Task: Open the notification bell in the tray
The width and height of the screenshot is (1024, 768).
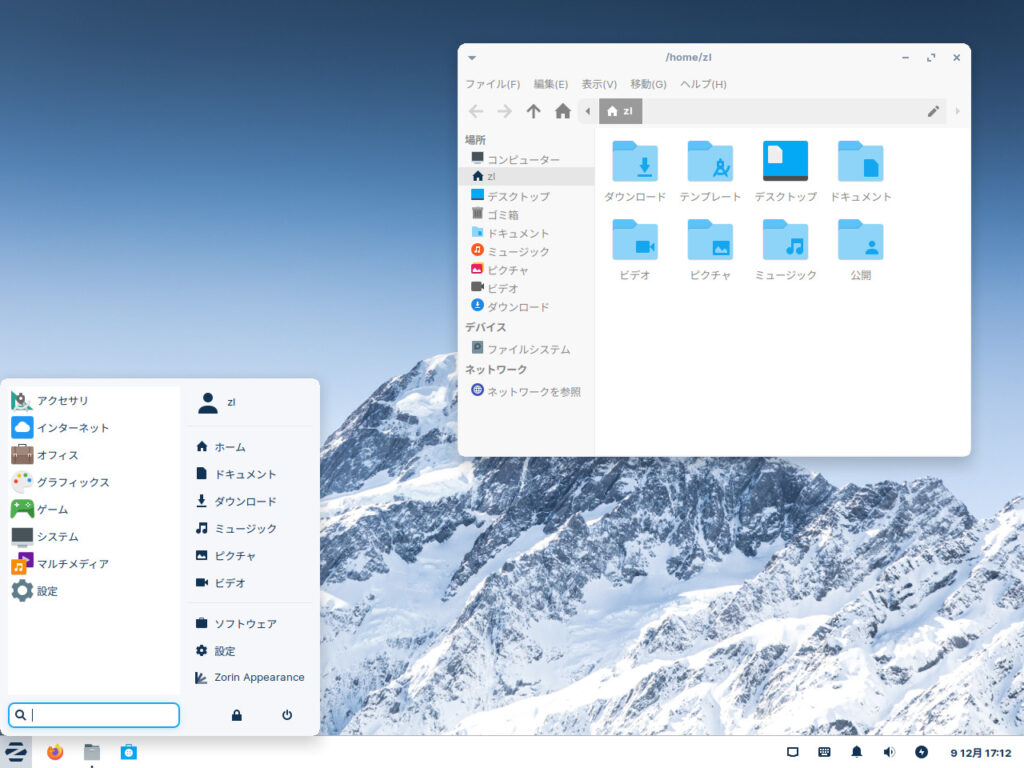Action: click(856, 752)
